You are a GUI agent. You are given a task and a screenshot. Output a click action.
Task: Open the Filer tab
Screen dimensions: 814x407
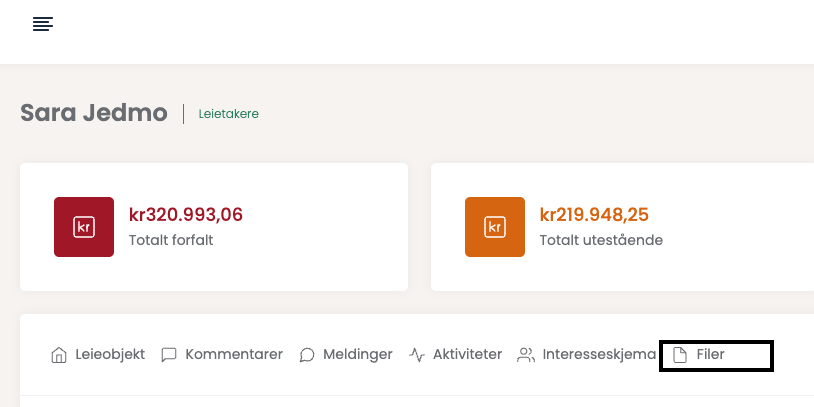click(x=711, y=354)
